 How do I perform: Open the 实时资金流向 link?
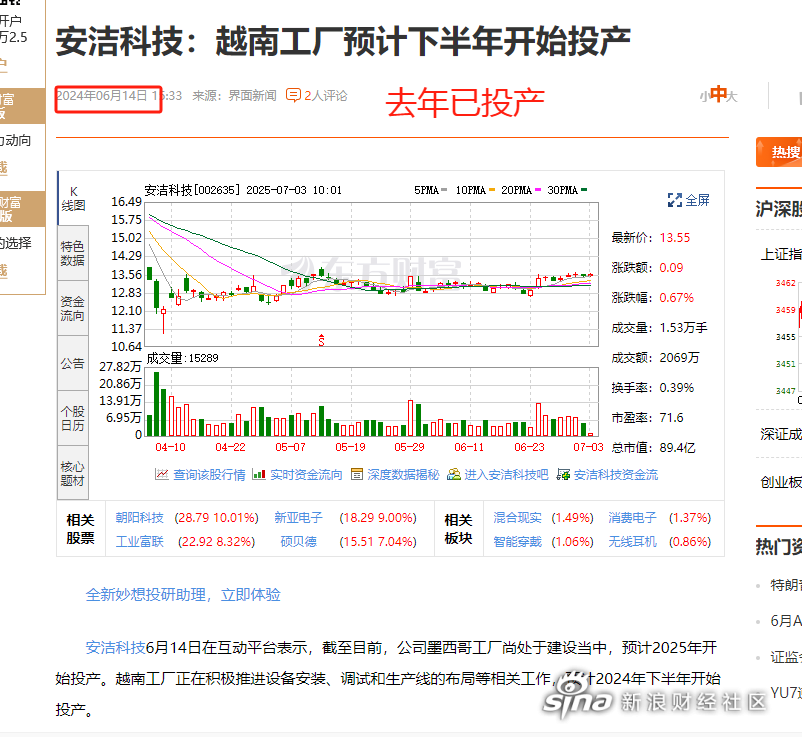point(306,475)
